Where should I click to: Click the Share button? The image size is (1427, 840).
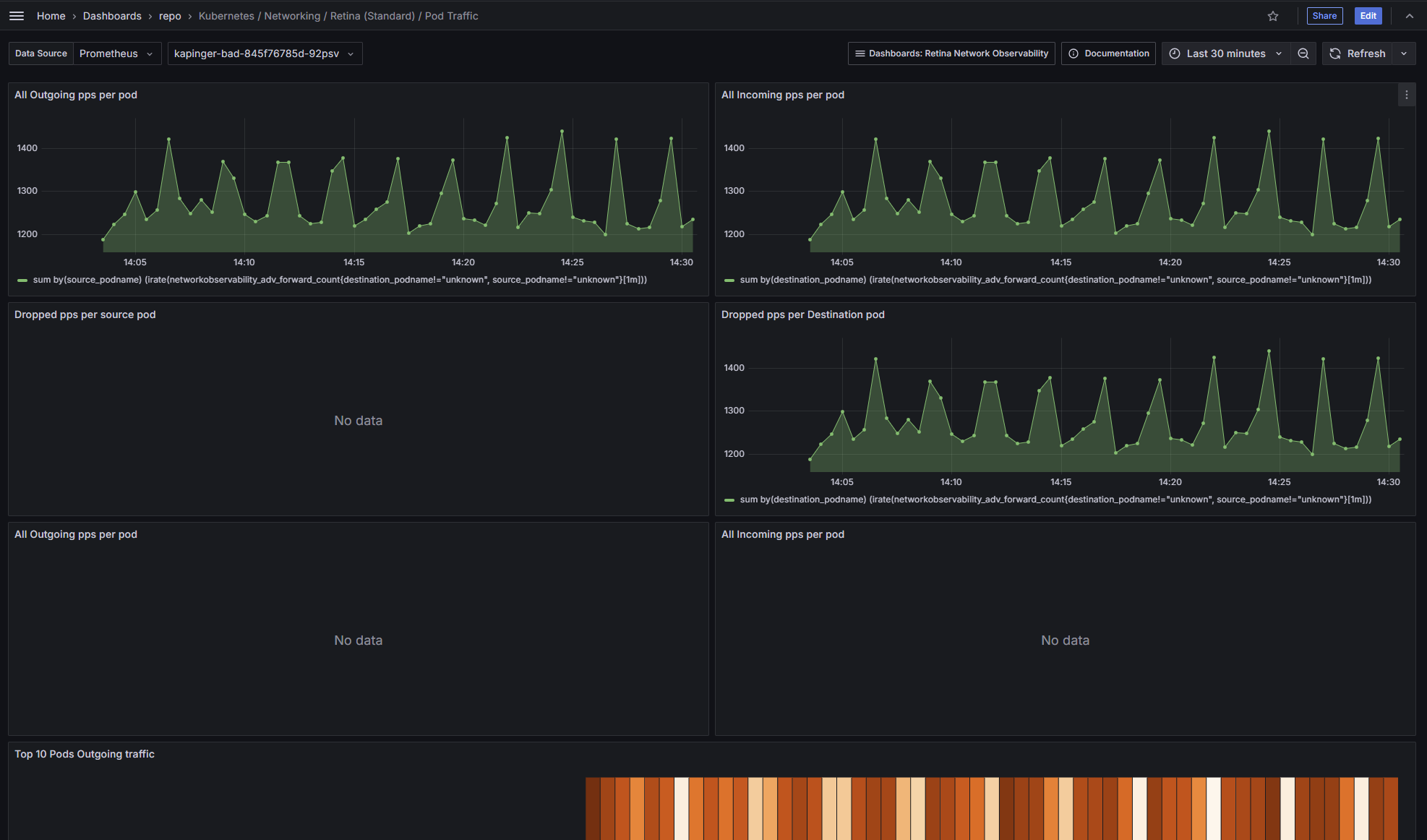1324,16
